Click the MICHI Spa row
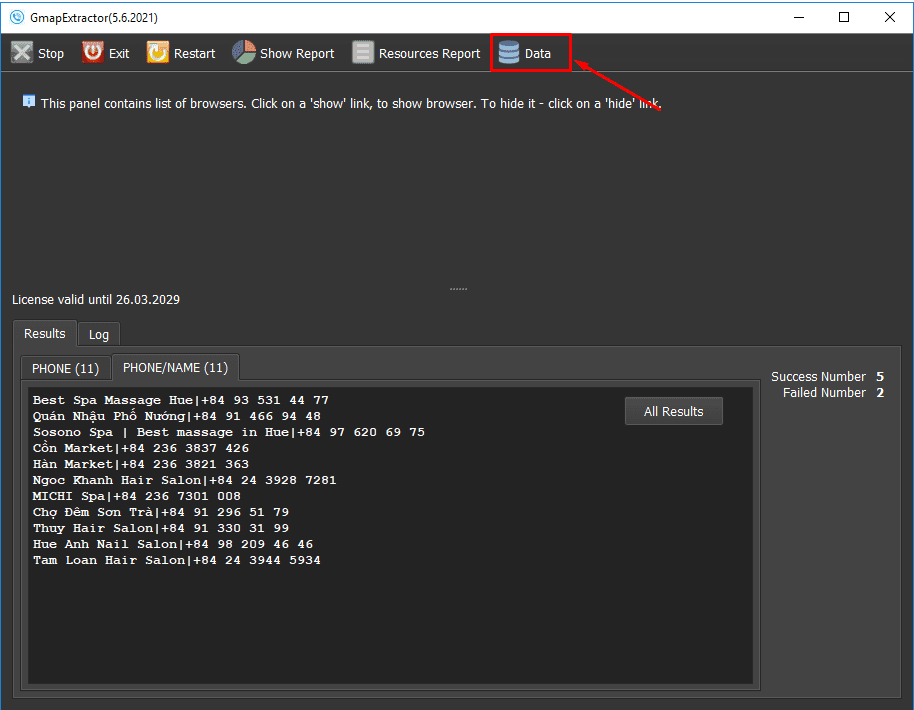 click(136, 497)
